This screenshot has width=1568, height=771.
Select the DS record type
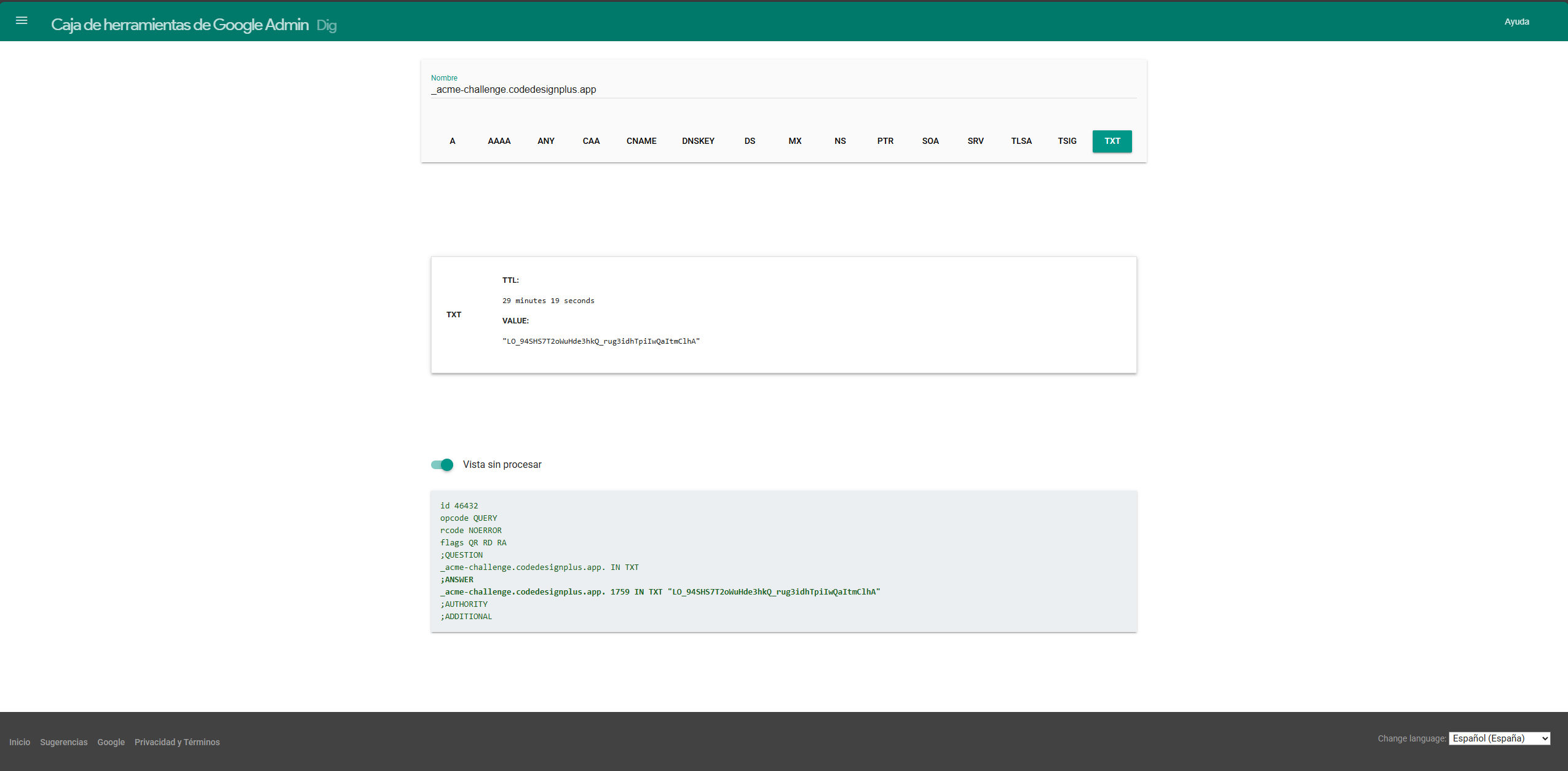click(750, 141)
